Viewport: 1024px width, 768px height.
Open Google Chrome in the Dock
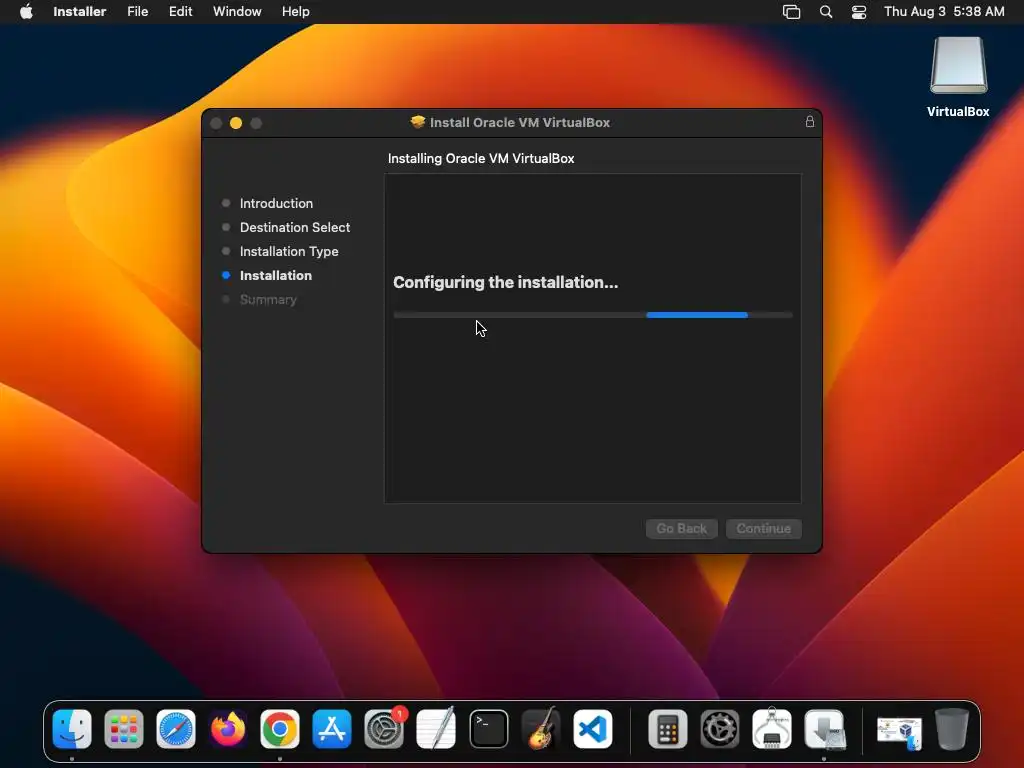click(280, 729)
